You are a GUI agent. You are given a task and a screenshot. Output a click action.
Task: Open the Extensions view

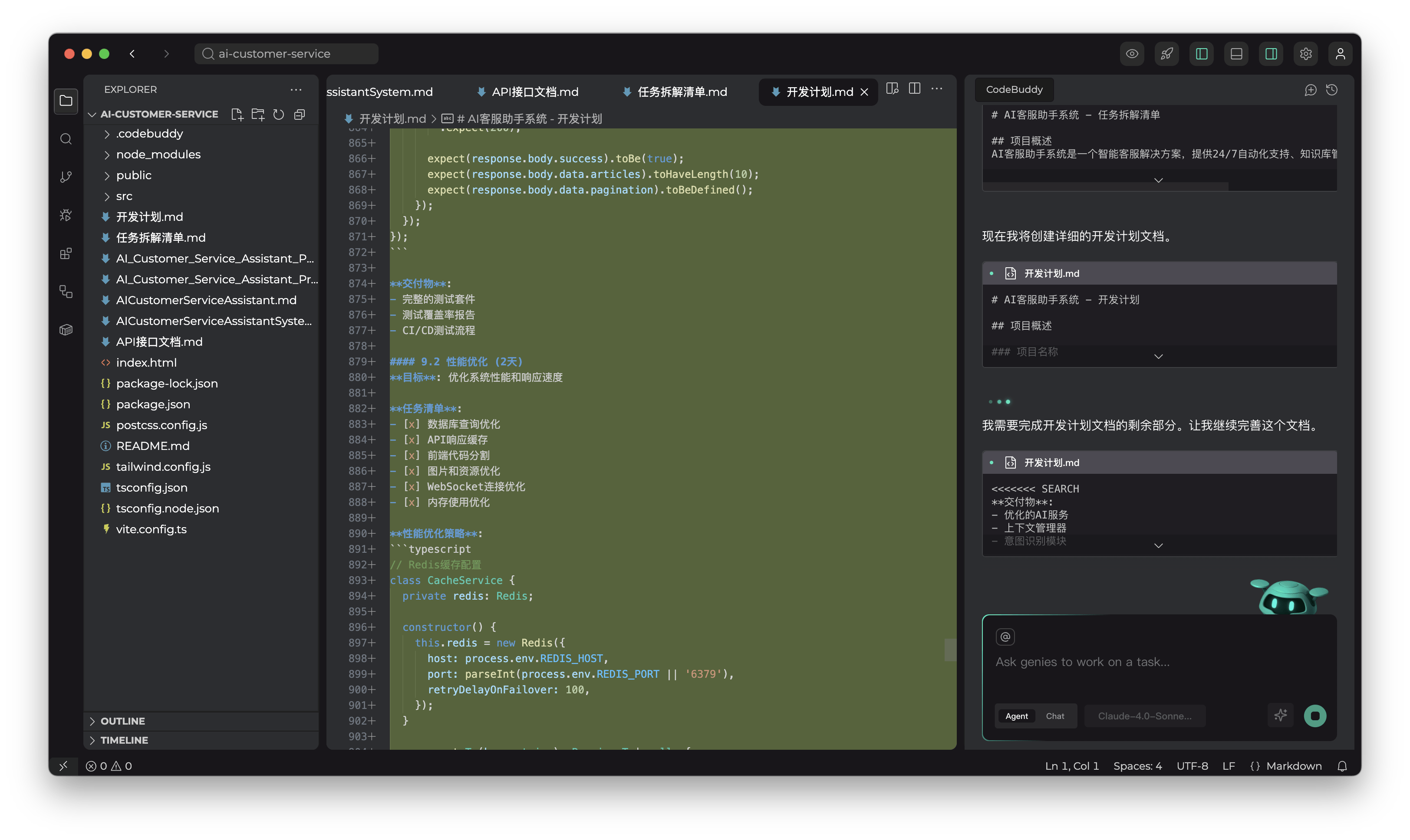click(66, 253)
